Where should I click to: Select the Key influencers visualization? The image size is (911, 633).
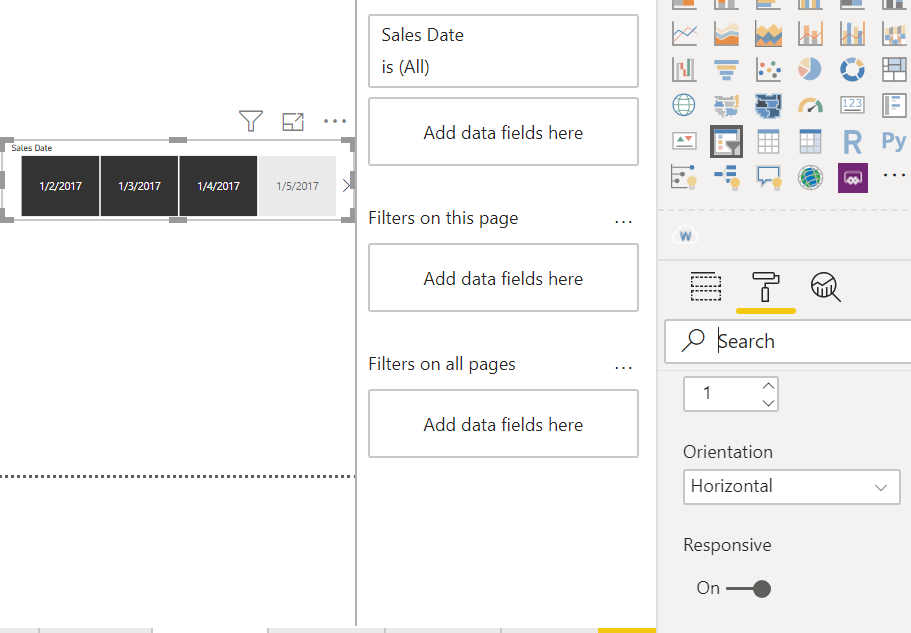tap(684, 177)
